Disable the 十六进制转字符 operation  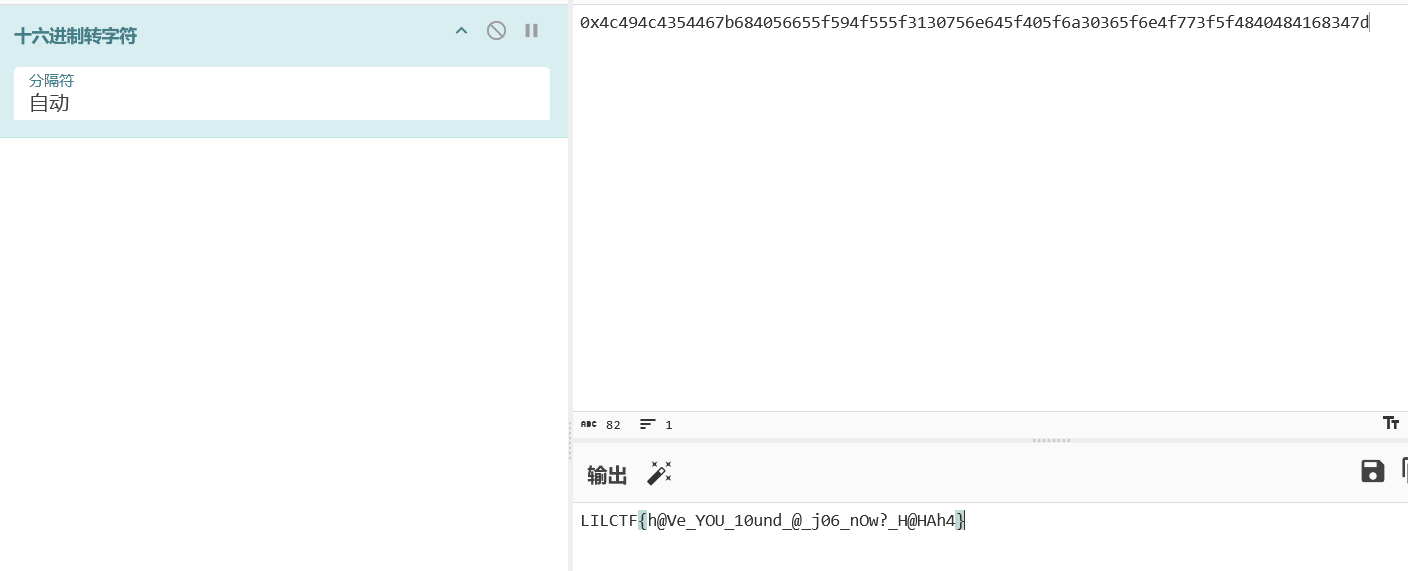coord(496,31)
